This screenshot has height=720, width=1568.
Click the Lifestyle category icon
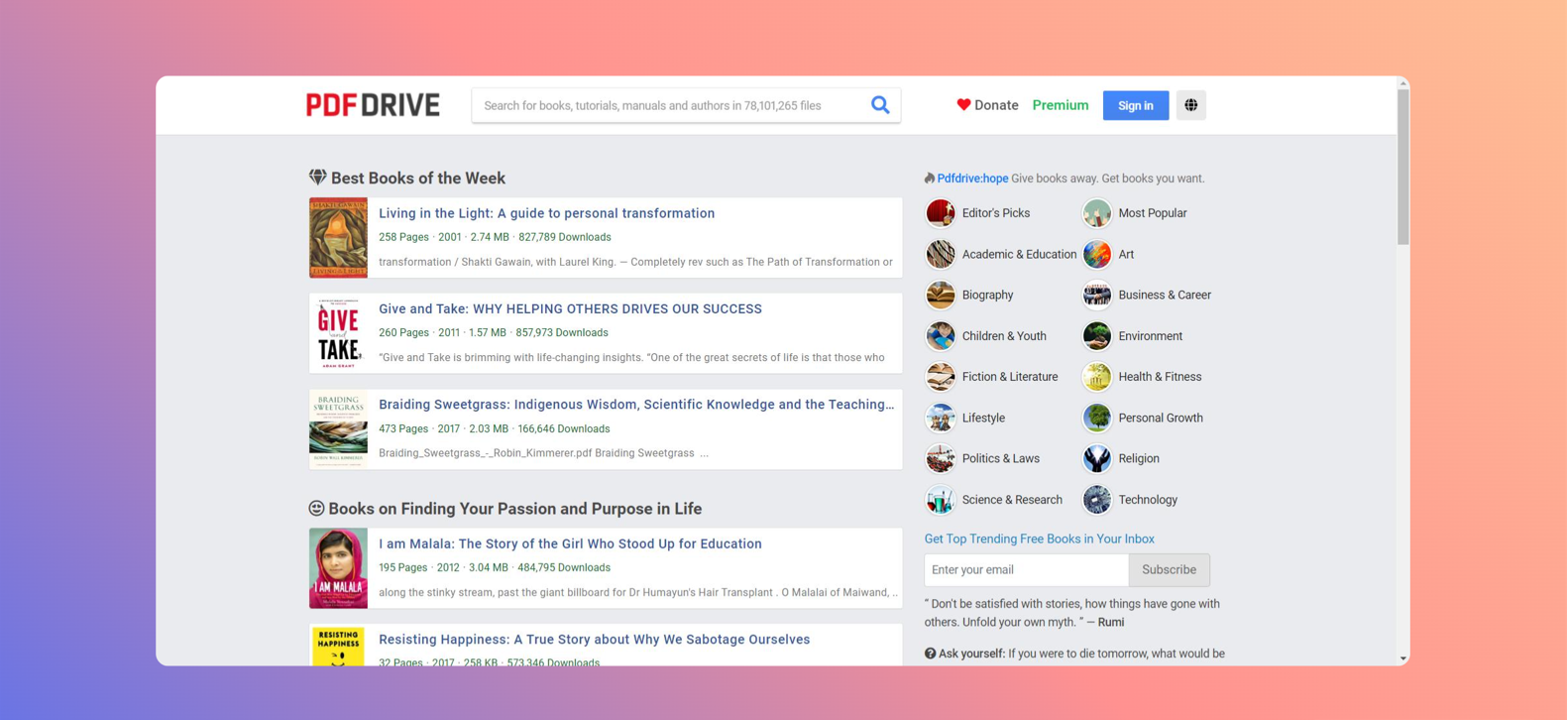[941, 418]
